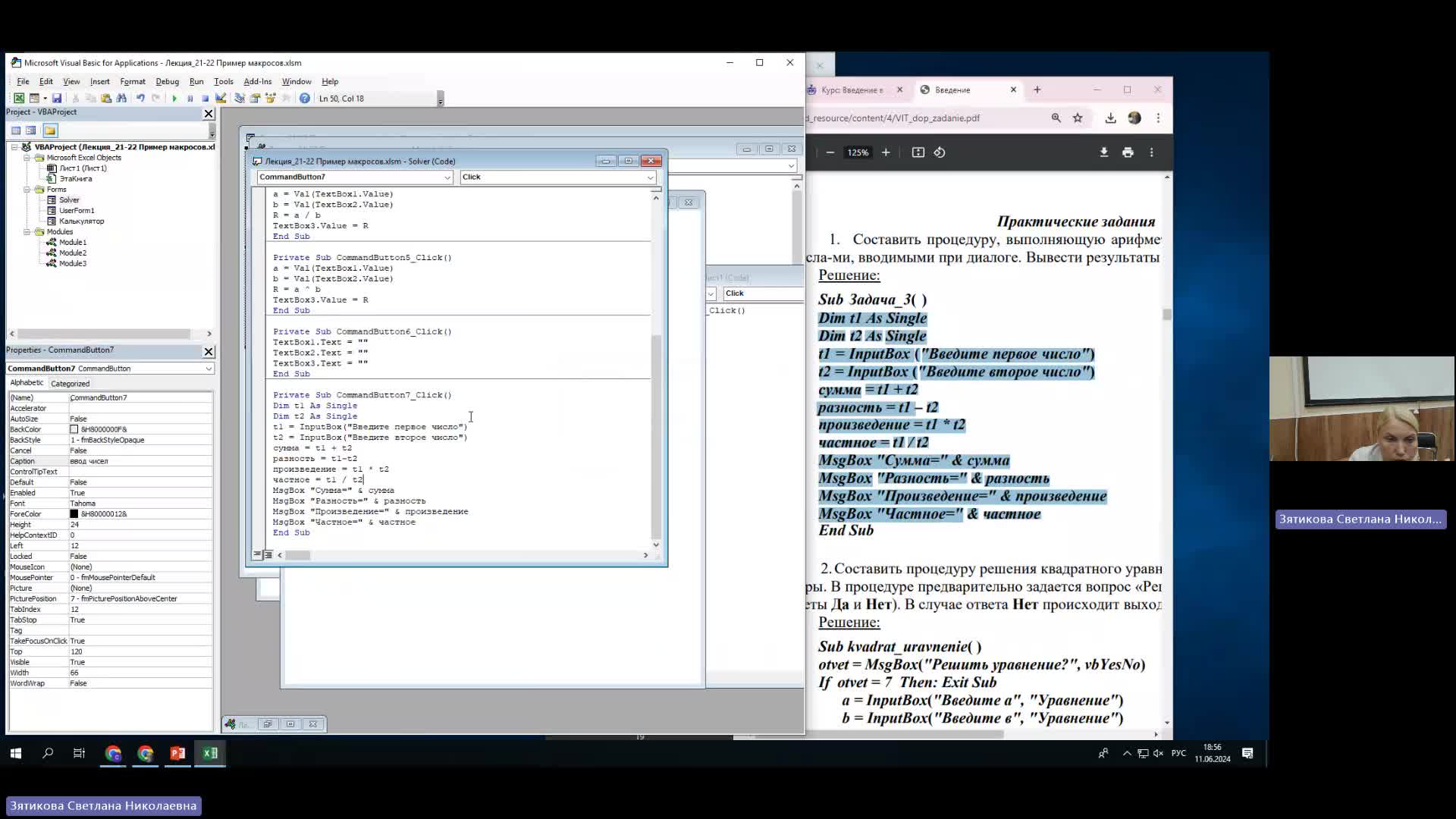Click the Break pause icon
Image resolution: width=1456 pixels, height=819 pixels.
pos(190,99)
